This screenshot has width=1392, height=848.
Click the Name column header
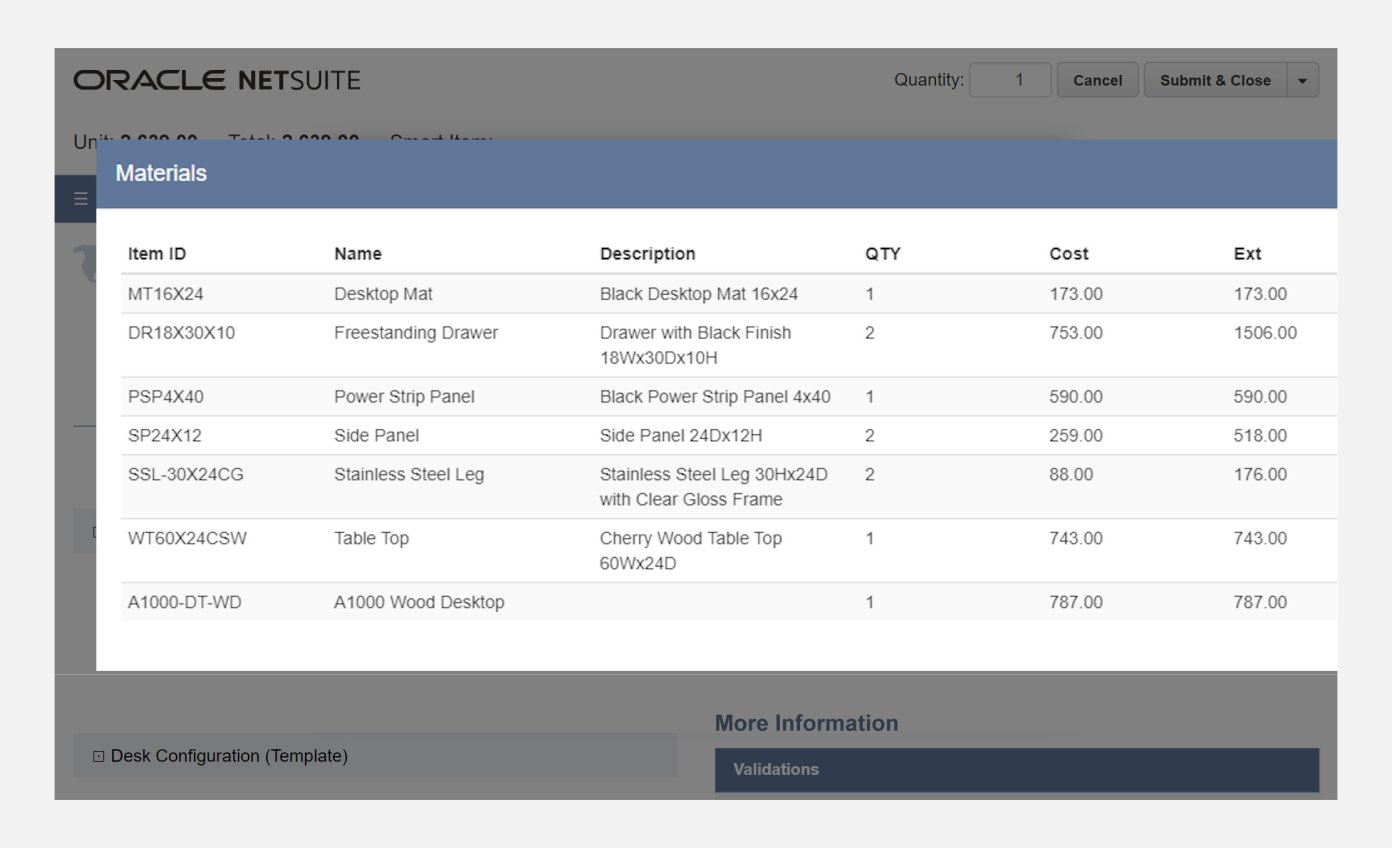tap(358, 253)
